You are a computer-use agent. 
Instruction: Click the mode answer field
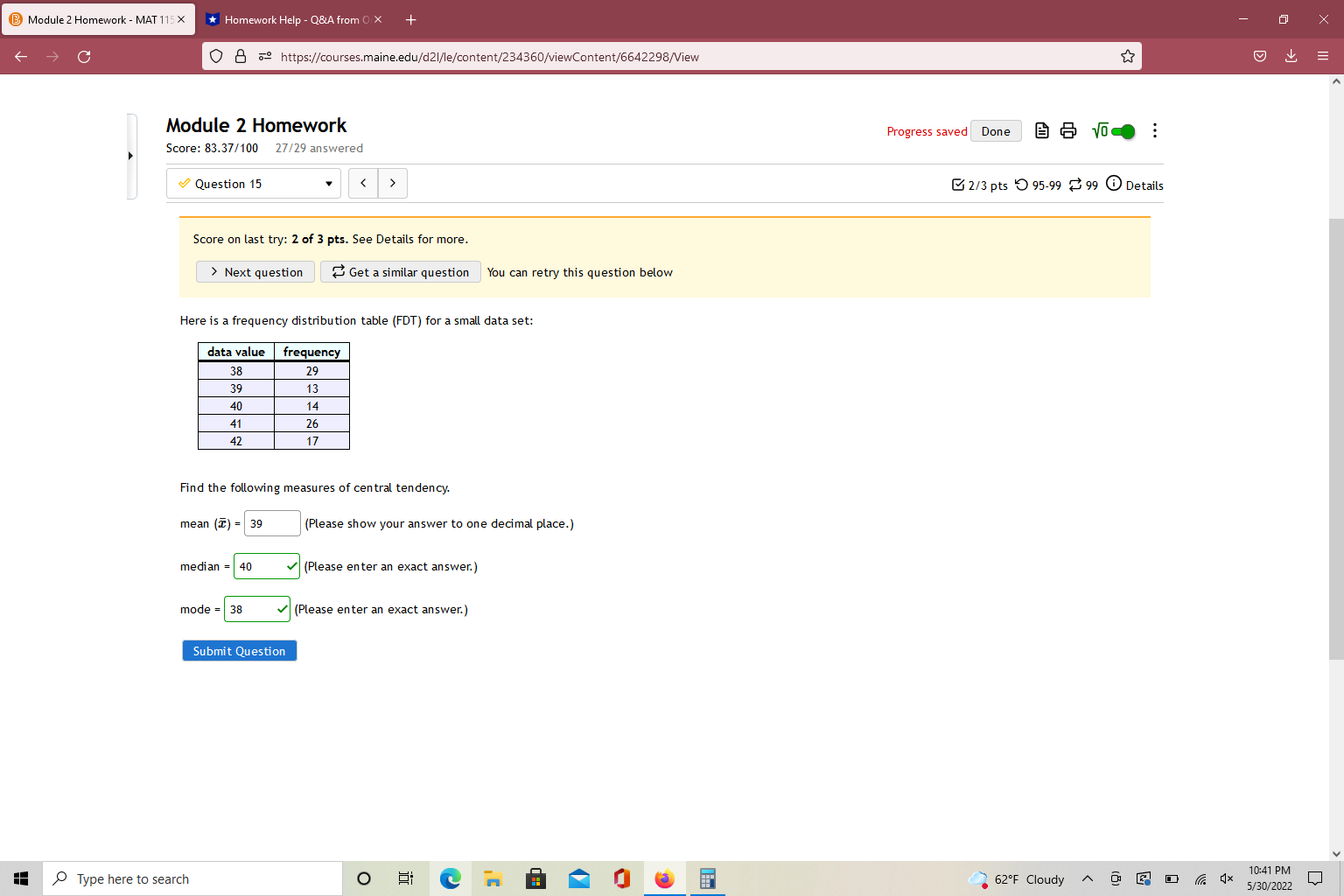click(x=257, y=609)
